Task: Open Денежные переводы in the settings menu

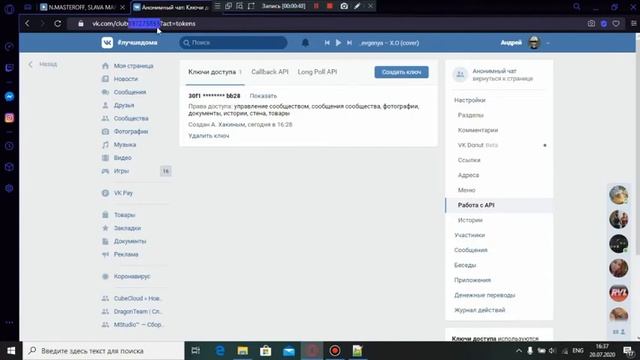Action: 484,295
